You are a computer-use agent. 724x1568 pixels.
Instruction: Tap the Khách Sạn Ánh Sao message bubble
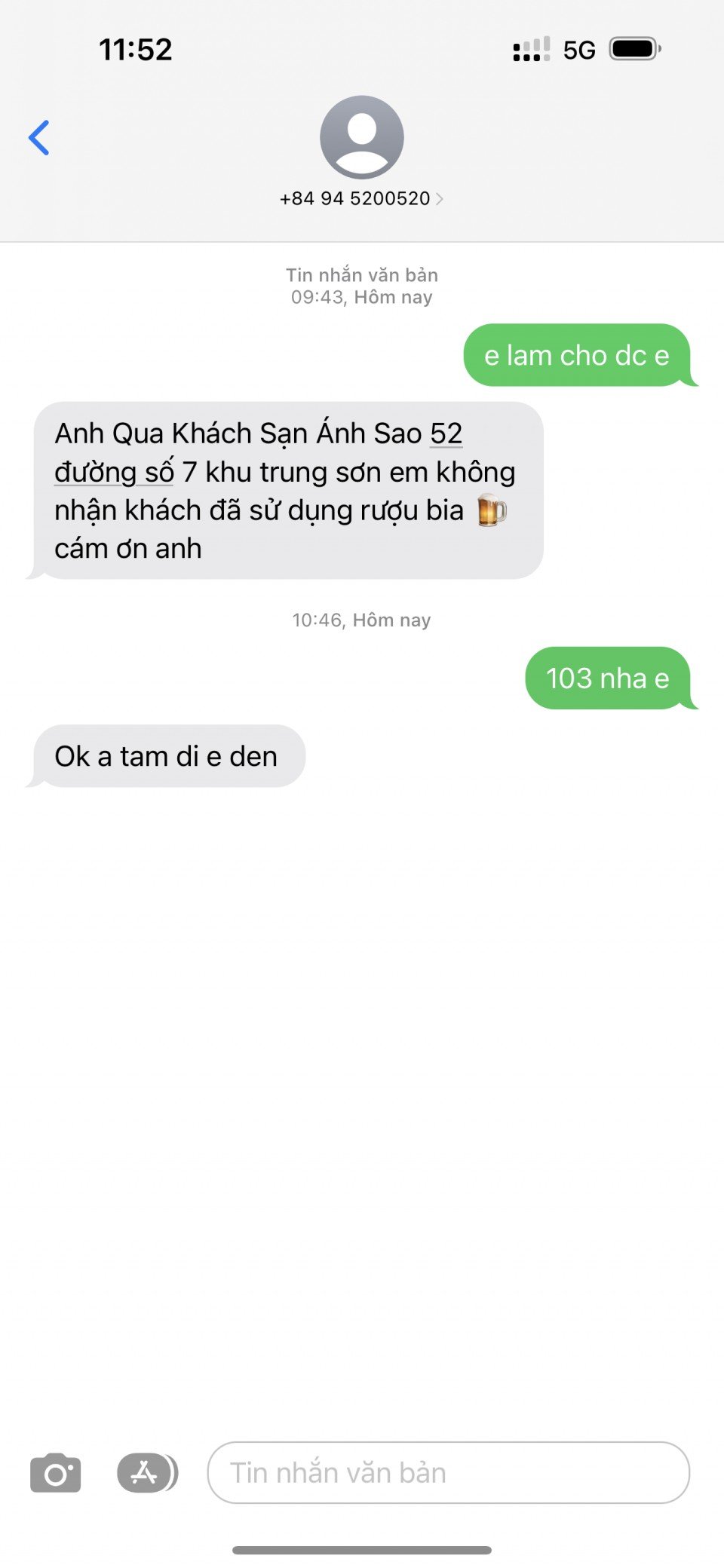pyautogui.click(x=286, y=491)
